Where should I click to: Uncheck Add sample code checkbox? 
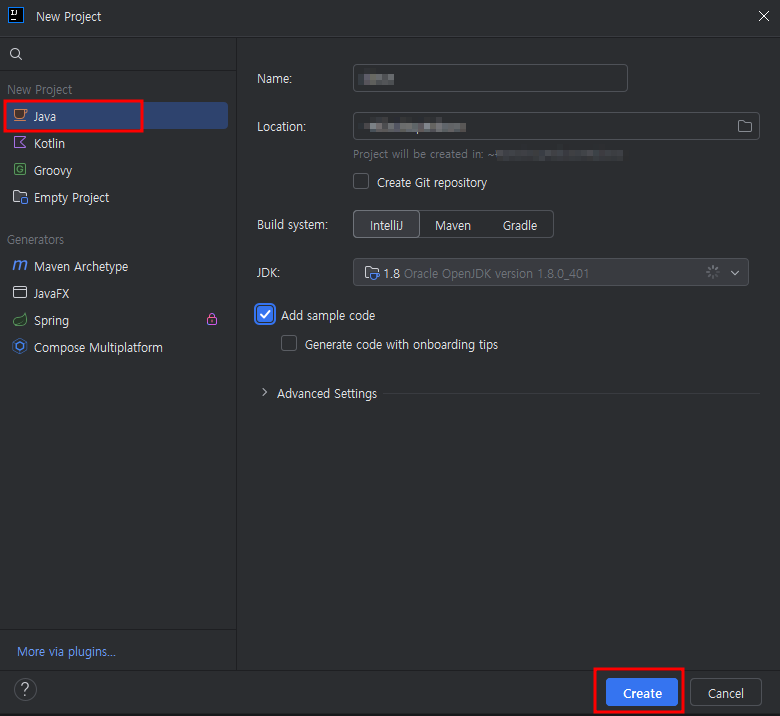265,314
